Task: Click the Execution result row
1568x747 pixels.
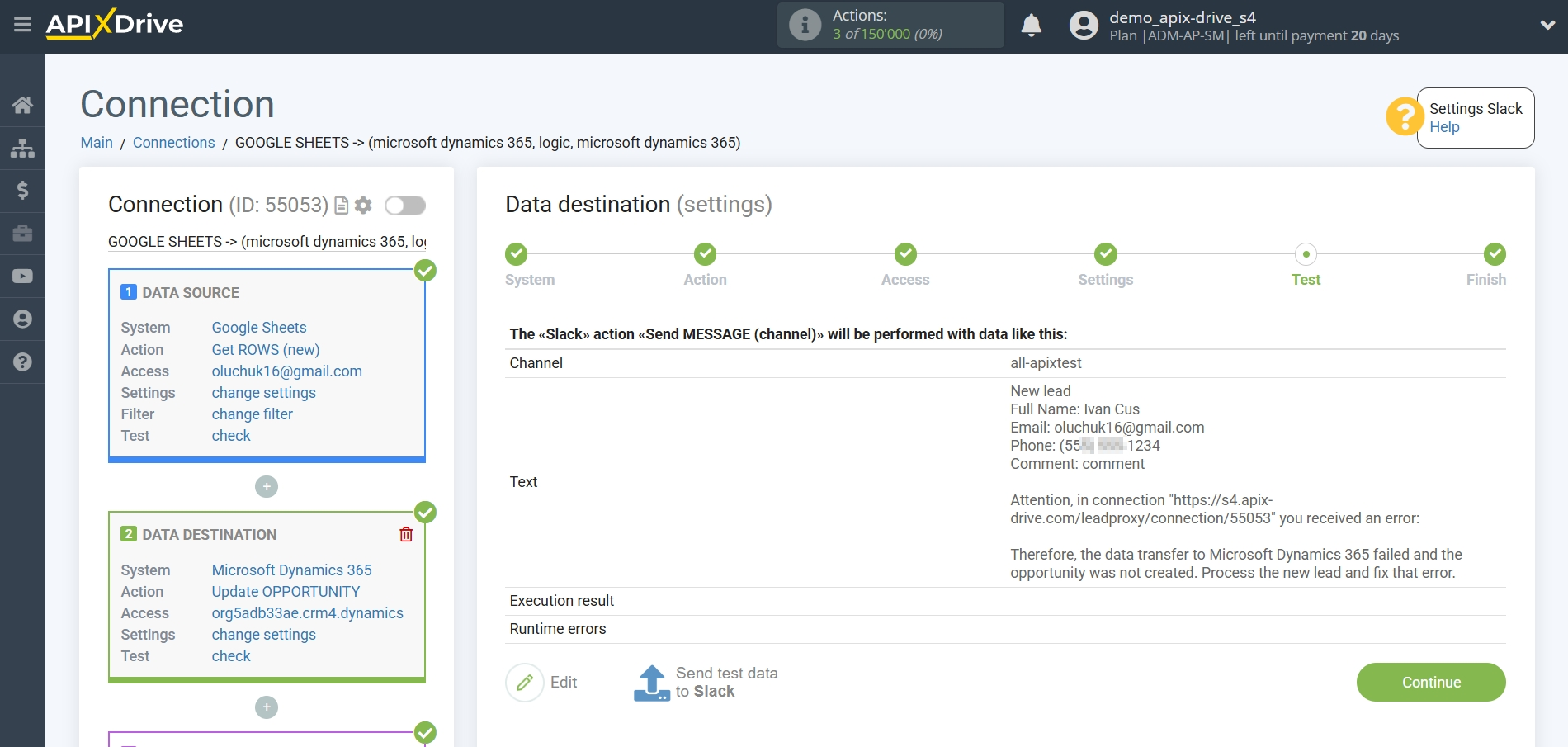Action: 1005,601
